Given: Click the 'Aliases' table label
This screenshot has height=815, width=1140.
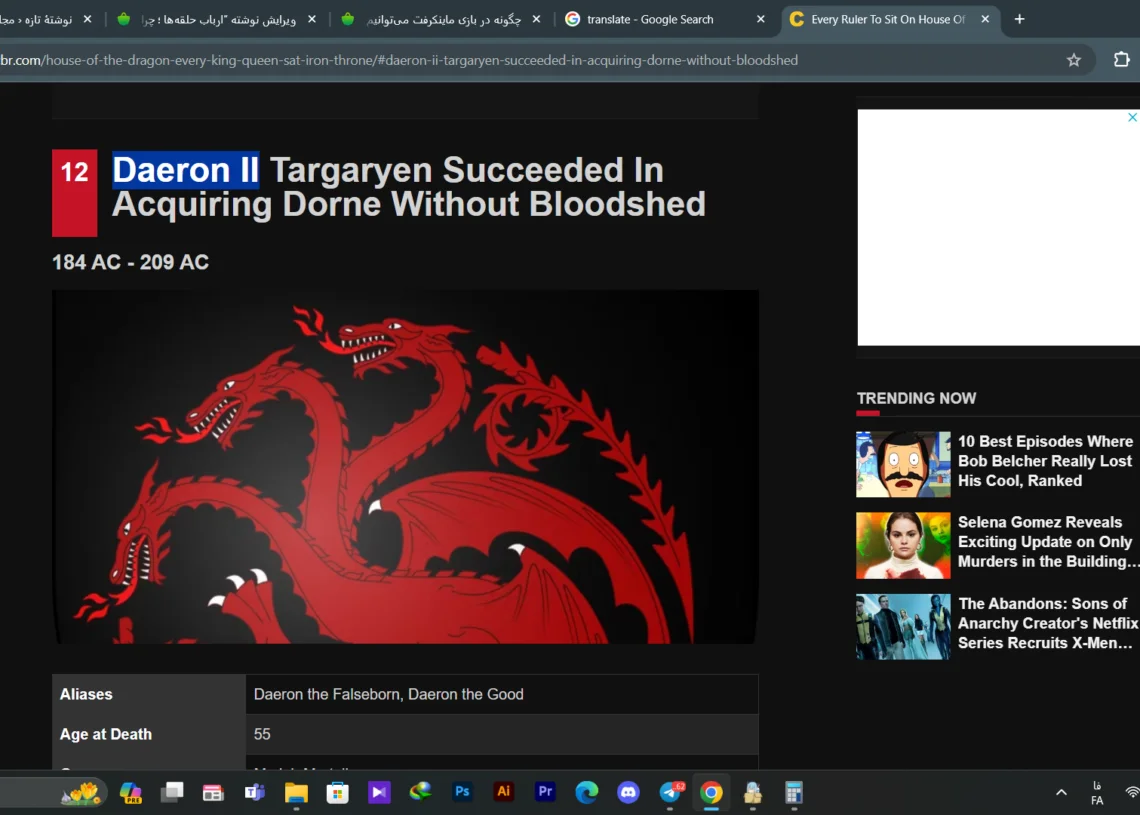Looking at the screenshot, I should tap(86, 694).
